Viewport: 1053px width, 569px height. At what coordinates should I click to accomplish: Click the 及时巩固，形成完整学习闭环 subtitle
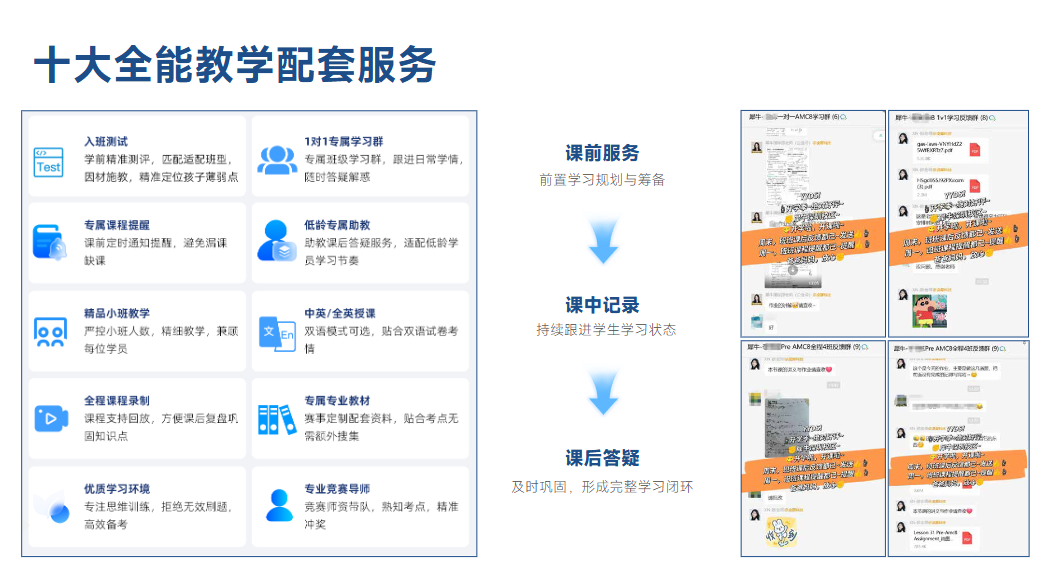pyautogui.click(x=602, y=487)
